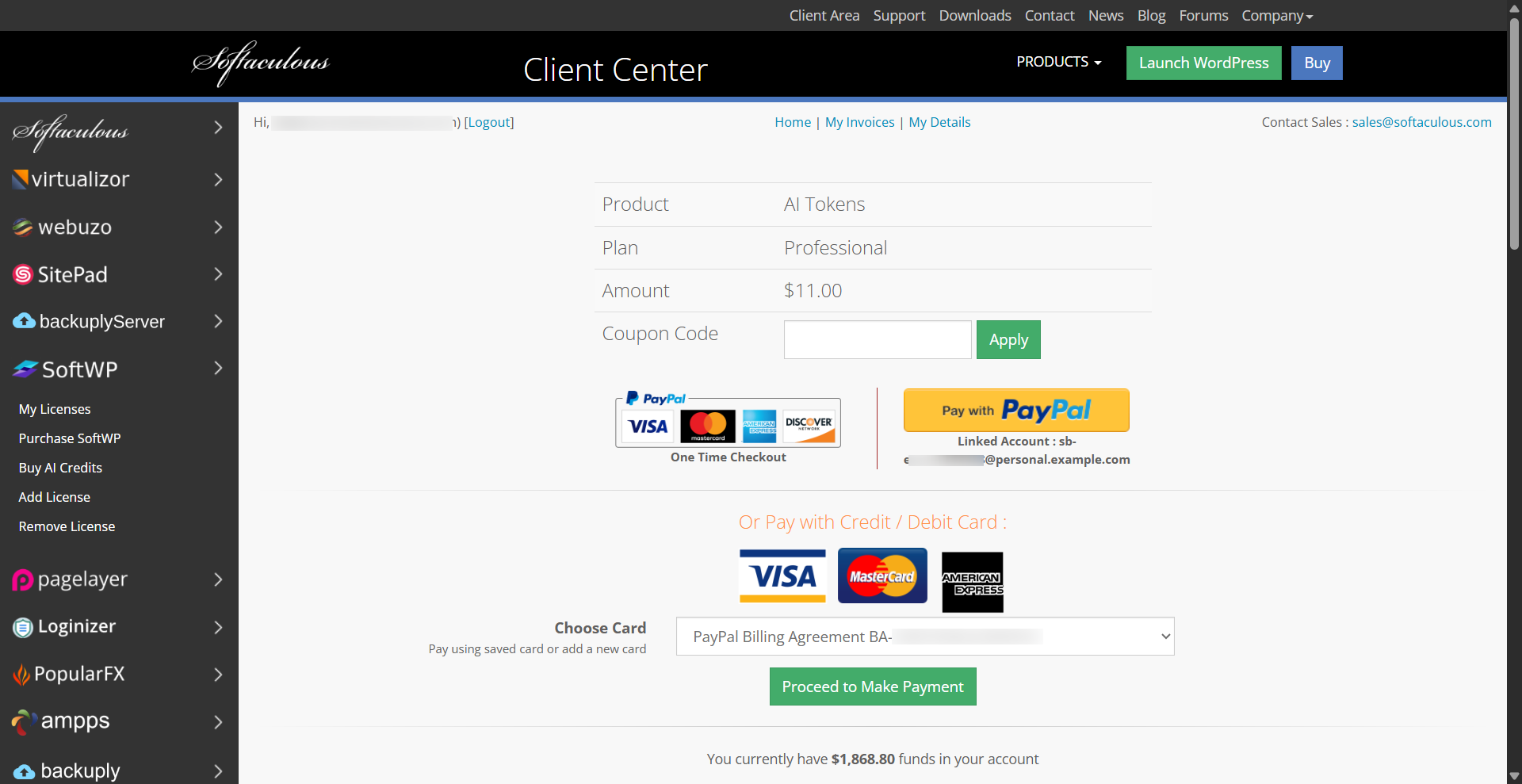This screenshot has height=784, width=1522.
Task: Click the Loginizer sidebar logo
Action: [x=64, y=626]
